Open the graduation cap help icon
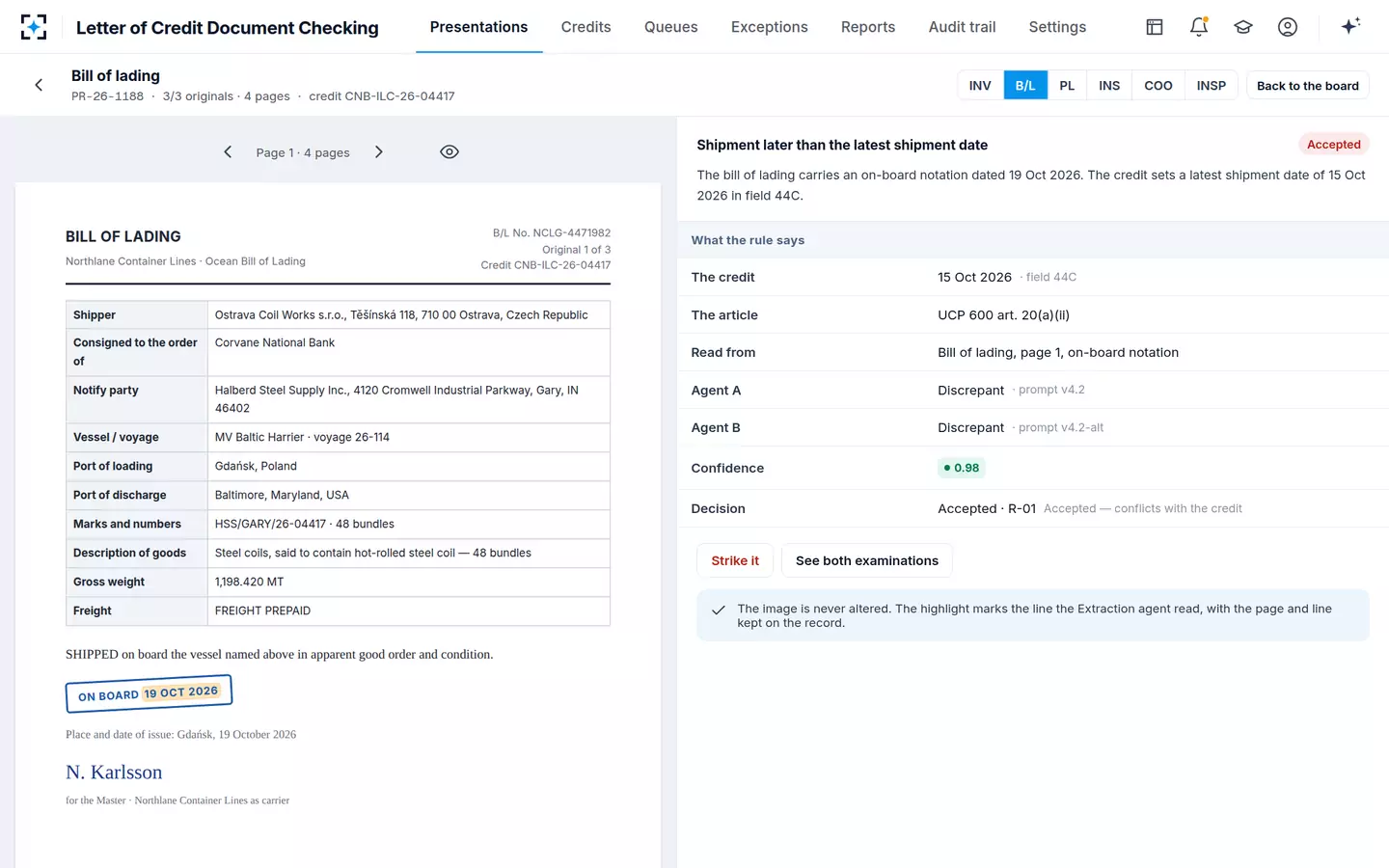The width and height of the screenshot is (1389, 868). [1243, 27]
